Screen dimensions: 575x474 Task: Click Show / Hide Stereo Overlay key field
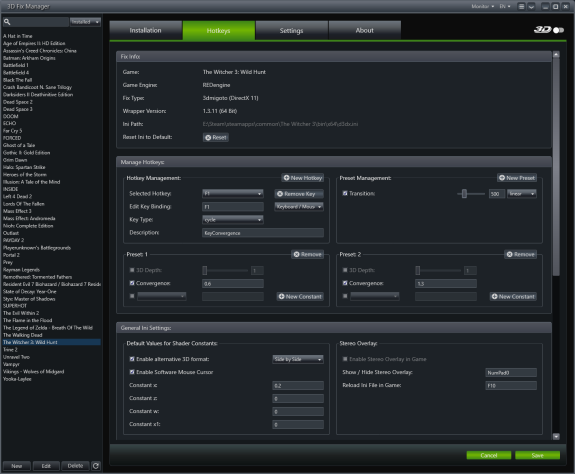tap(511, 372)
